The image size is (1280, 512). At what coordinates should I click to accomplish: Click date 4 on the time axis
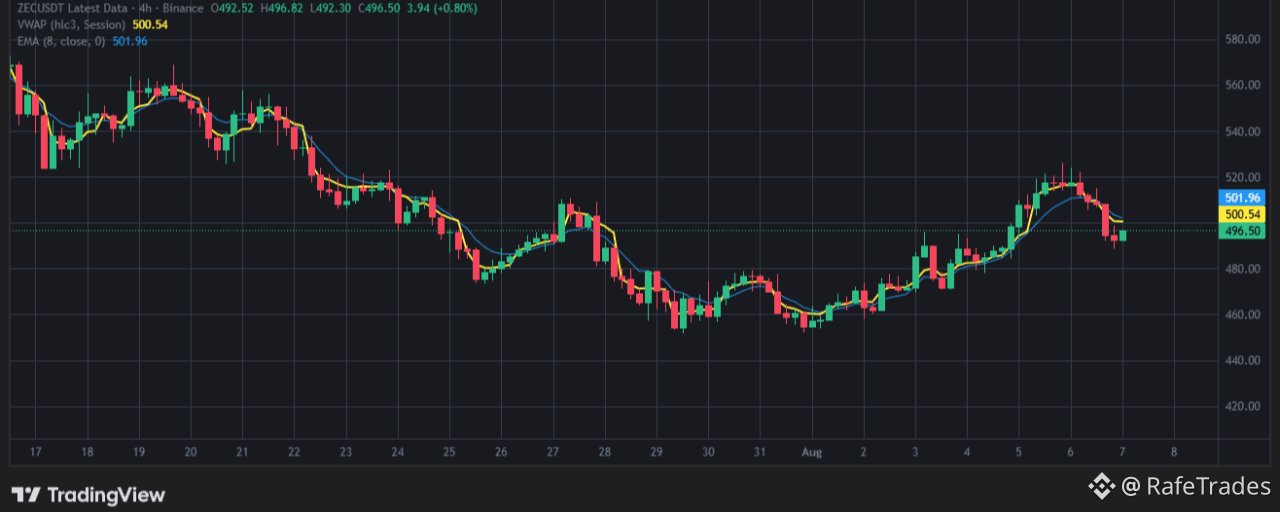coord(967,451)
